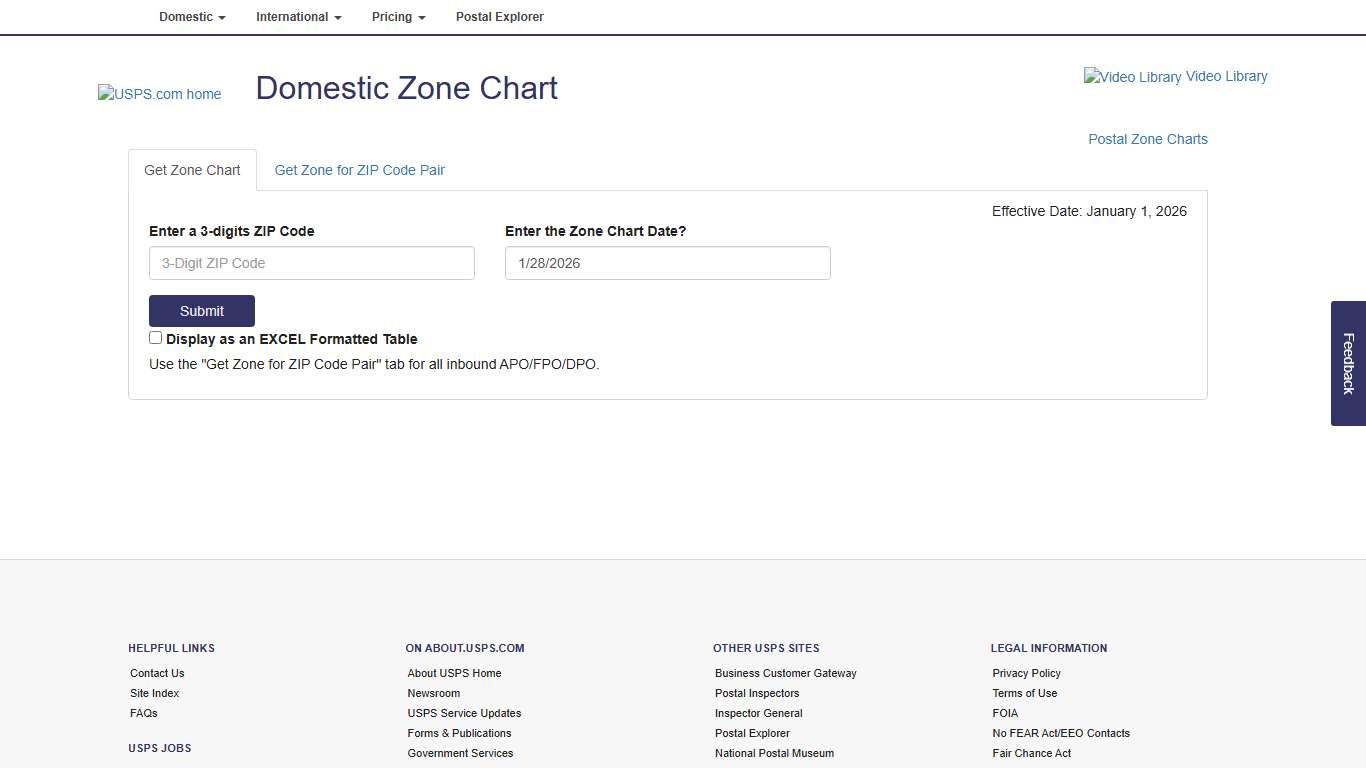The width and height of the screenshot is (1366, 768).
Task: Open the Site Index link
Action: tap(154, 693)
